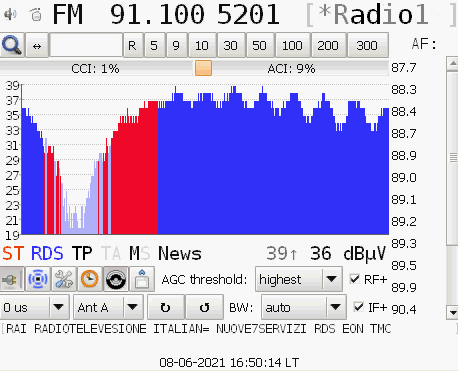Screen dimensions: 458x371
Task: Select scan step 9 button
Action: 176,45
